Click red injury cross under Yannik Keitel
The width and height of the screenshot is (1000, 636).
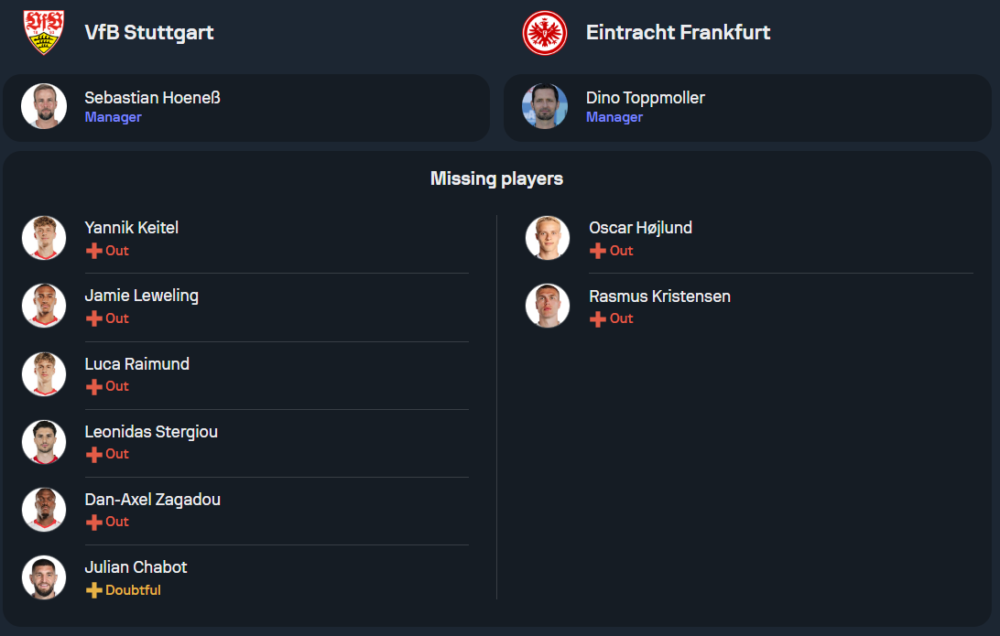[94, 251]
